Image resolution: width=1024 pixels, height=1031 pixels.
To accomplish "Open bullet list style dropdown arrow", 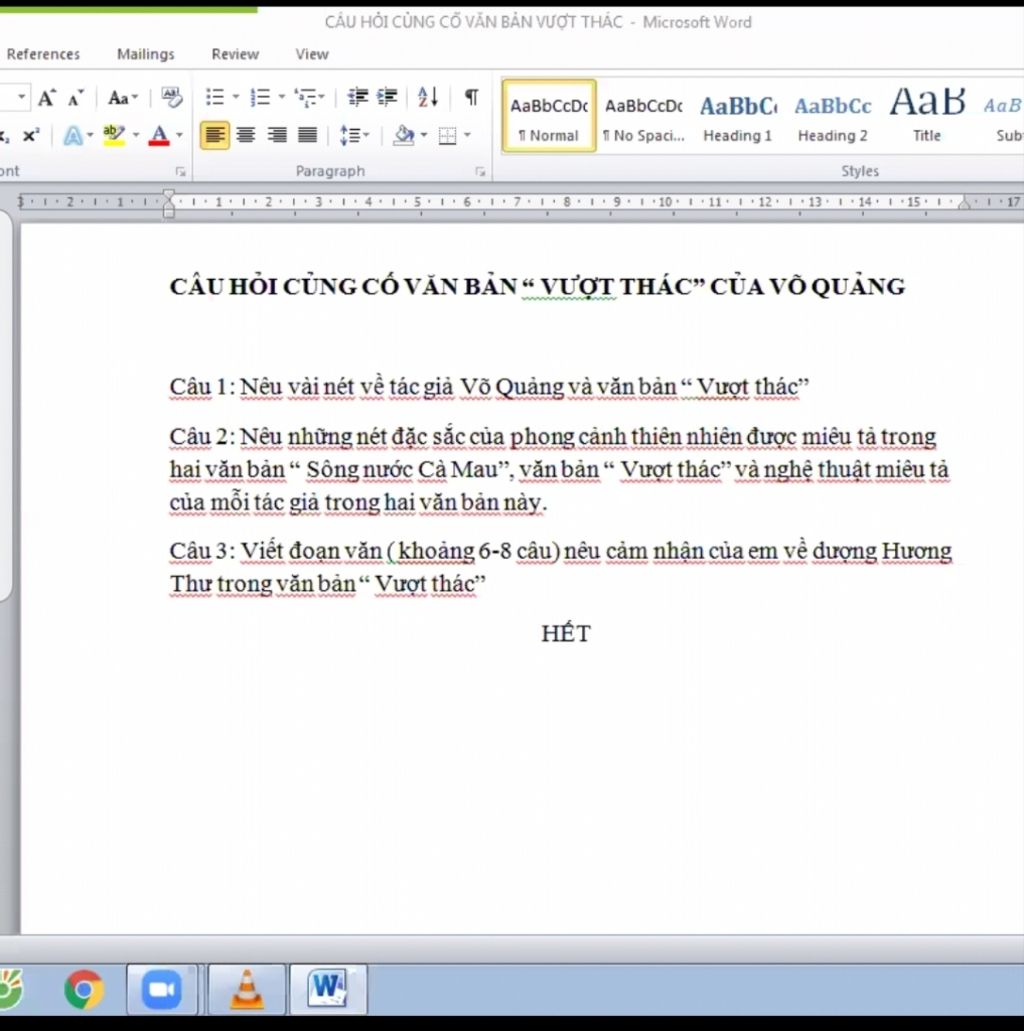I will pos(235,97).
